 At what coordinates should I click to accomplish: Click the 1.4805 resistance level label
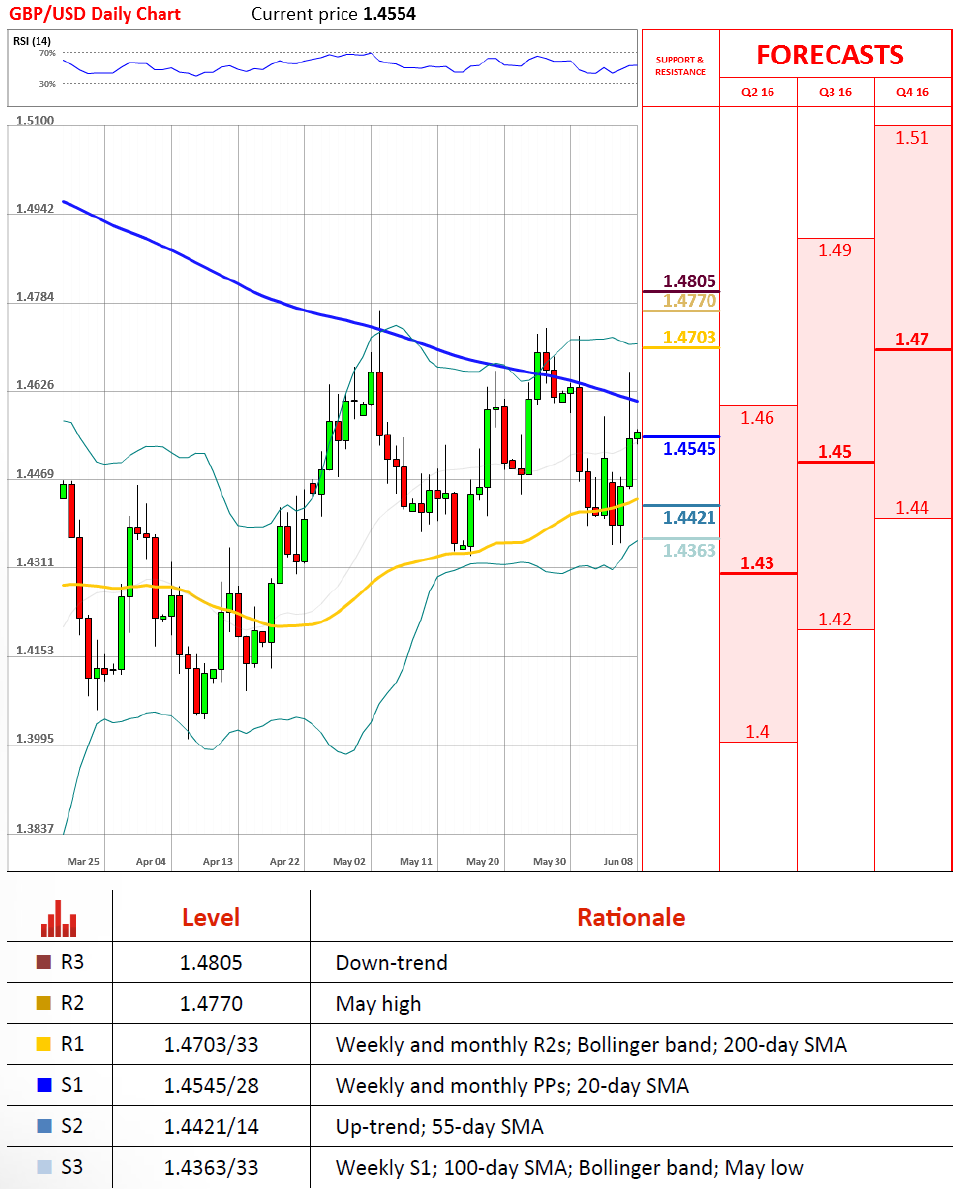click(x=689, y=281)
